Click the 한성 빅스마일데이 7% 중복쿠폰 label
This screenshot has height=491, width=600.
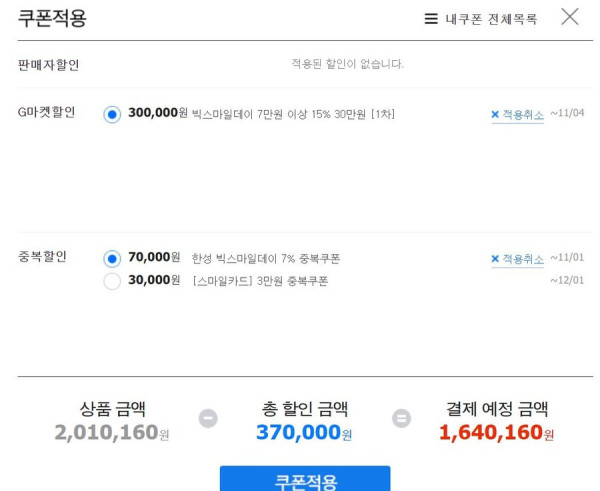(x=266, y=259)
